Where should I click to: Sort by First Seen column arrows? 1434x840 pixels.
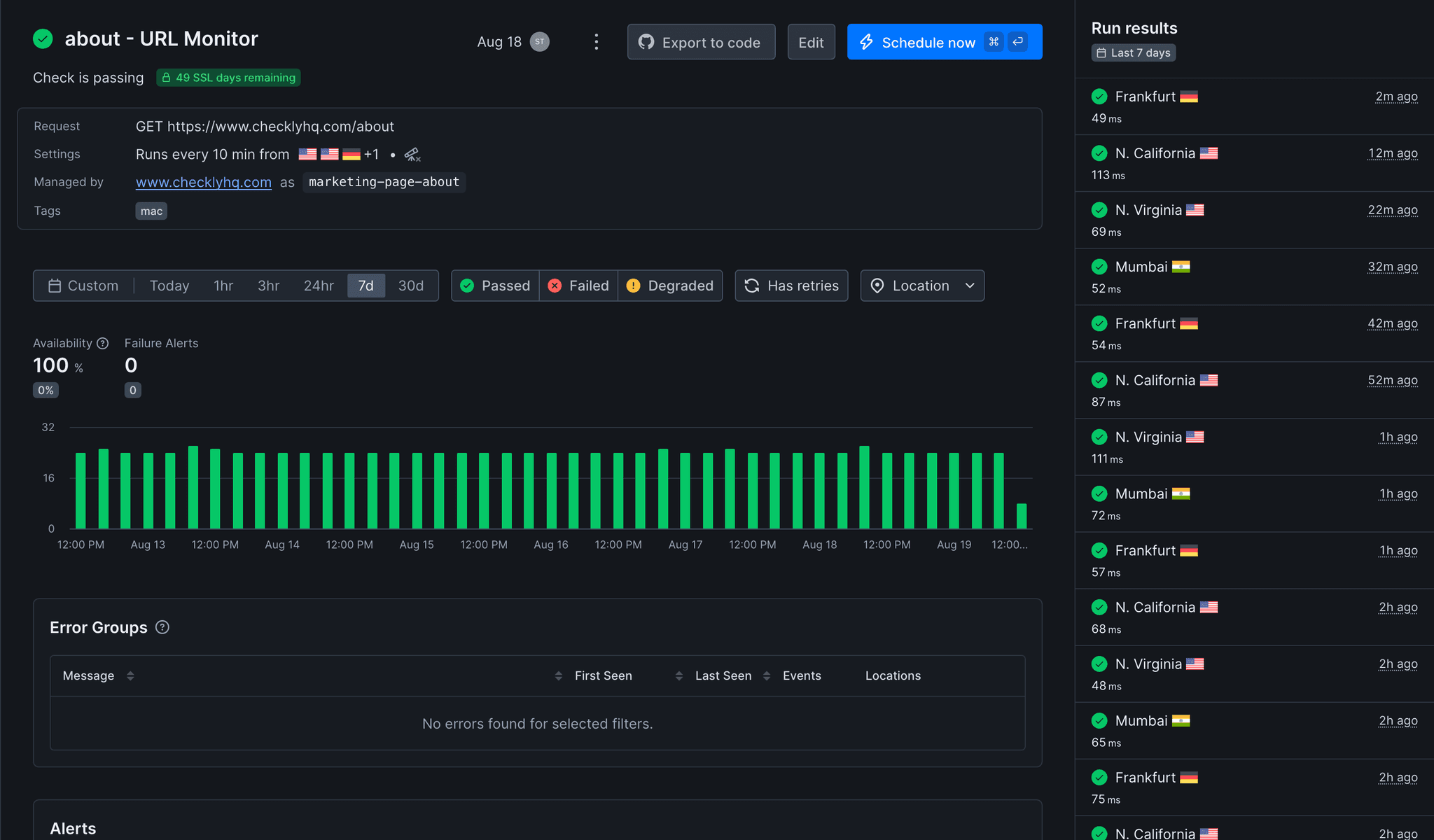pyautogui.click(x=558, y=675)
